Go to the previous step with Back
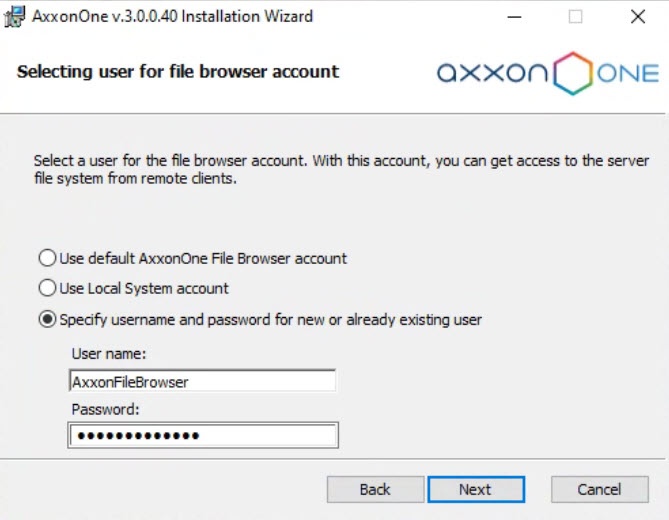 pos(375,489)
